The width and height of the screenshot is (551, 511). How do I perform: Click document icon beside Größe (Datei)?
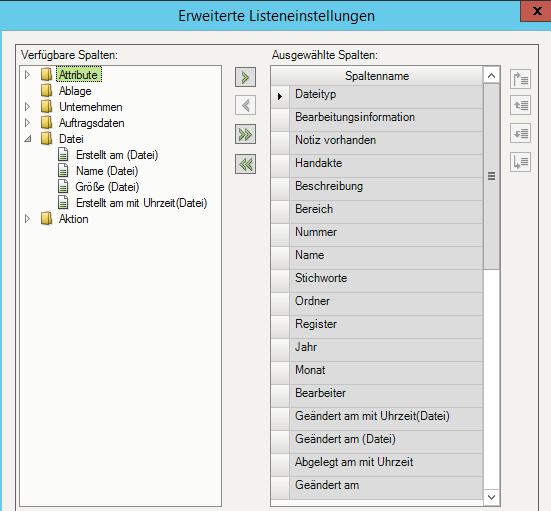(63, 187)
